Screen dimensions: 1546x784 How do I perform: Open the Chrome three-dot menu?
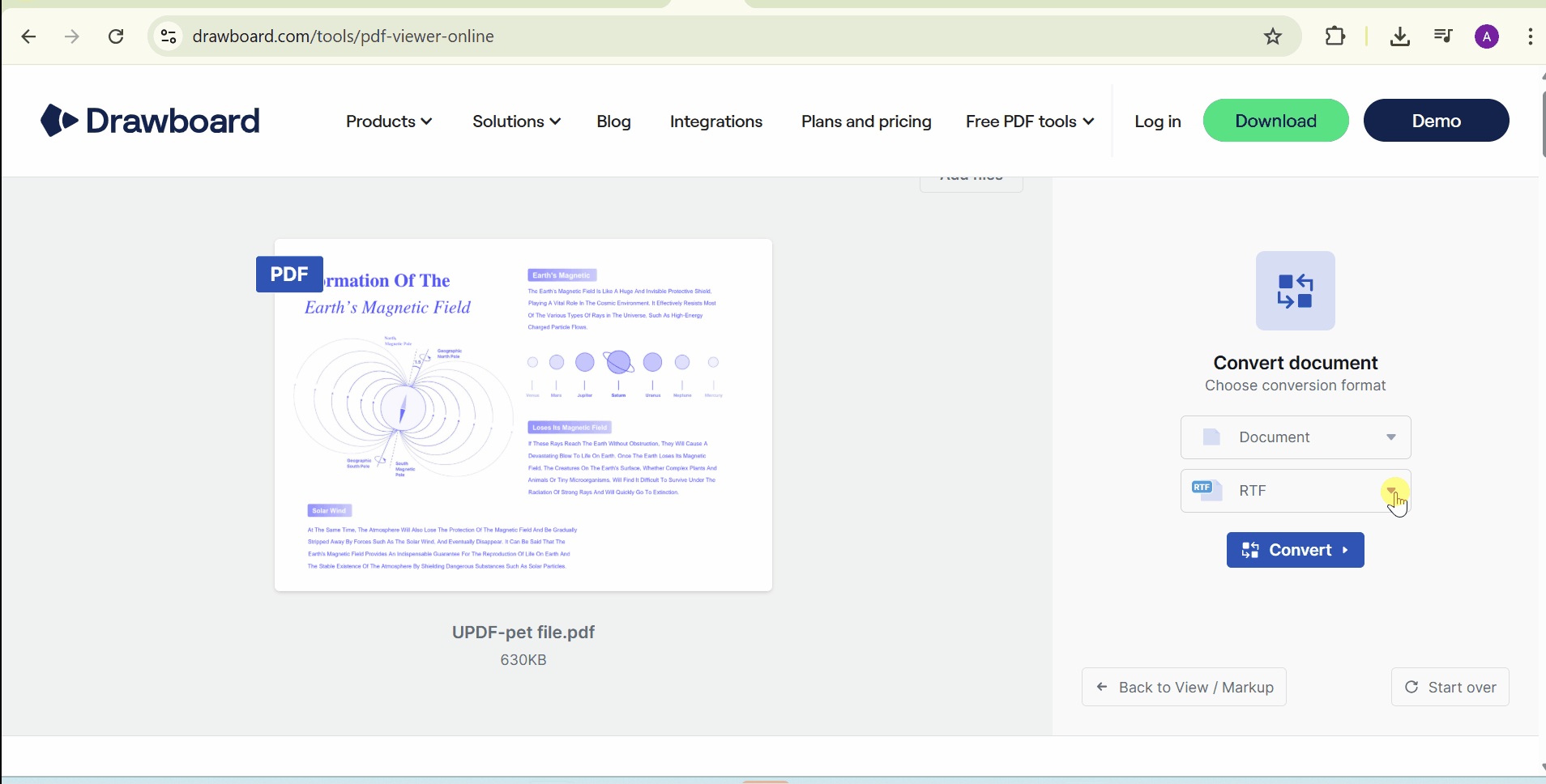point(1530,36)
